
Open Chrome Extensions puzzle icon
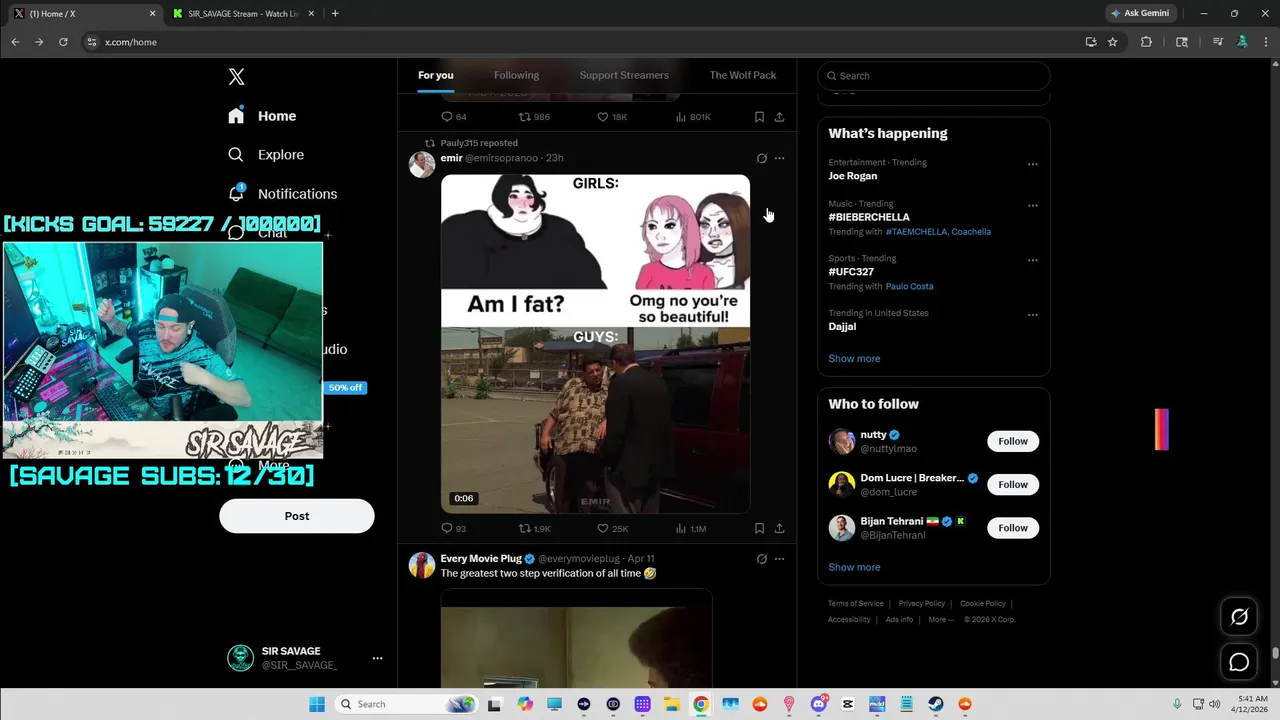(x=1146, y=42)
